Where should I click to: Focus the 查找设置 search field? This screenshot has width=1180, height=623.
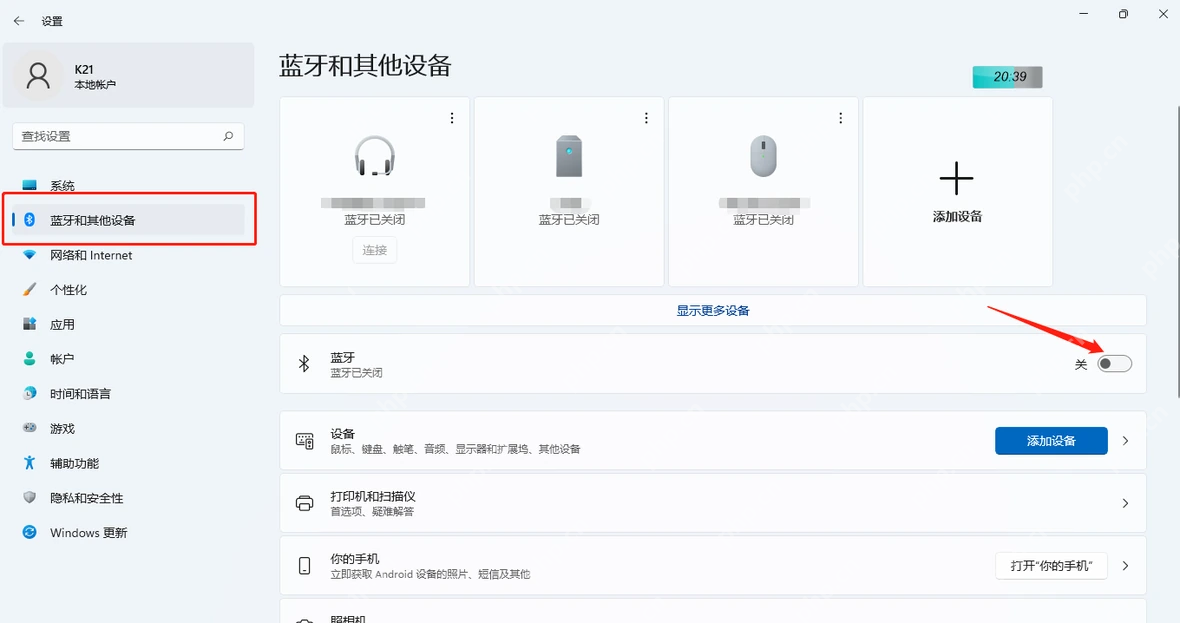tap(128, 136)
